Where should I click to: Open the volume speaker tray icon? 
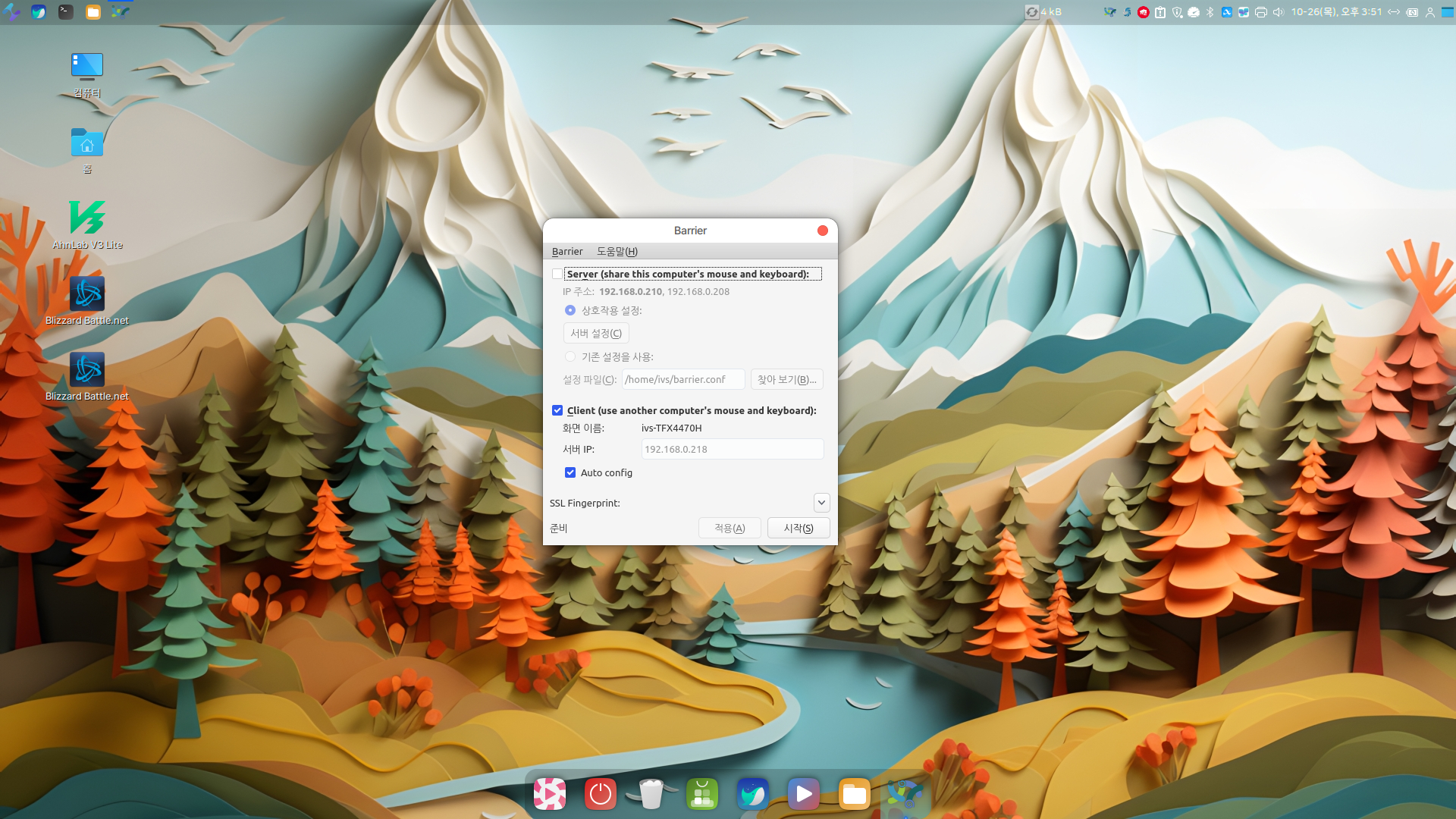[1279, 12]
